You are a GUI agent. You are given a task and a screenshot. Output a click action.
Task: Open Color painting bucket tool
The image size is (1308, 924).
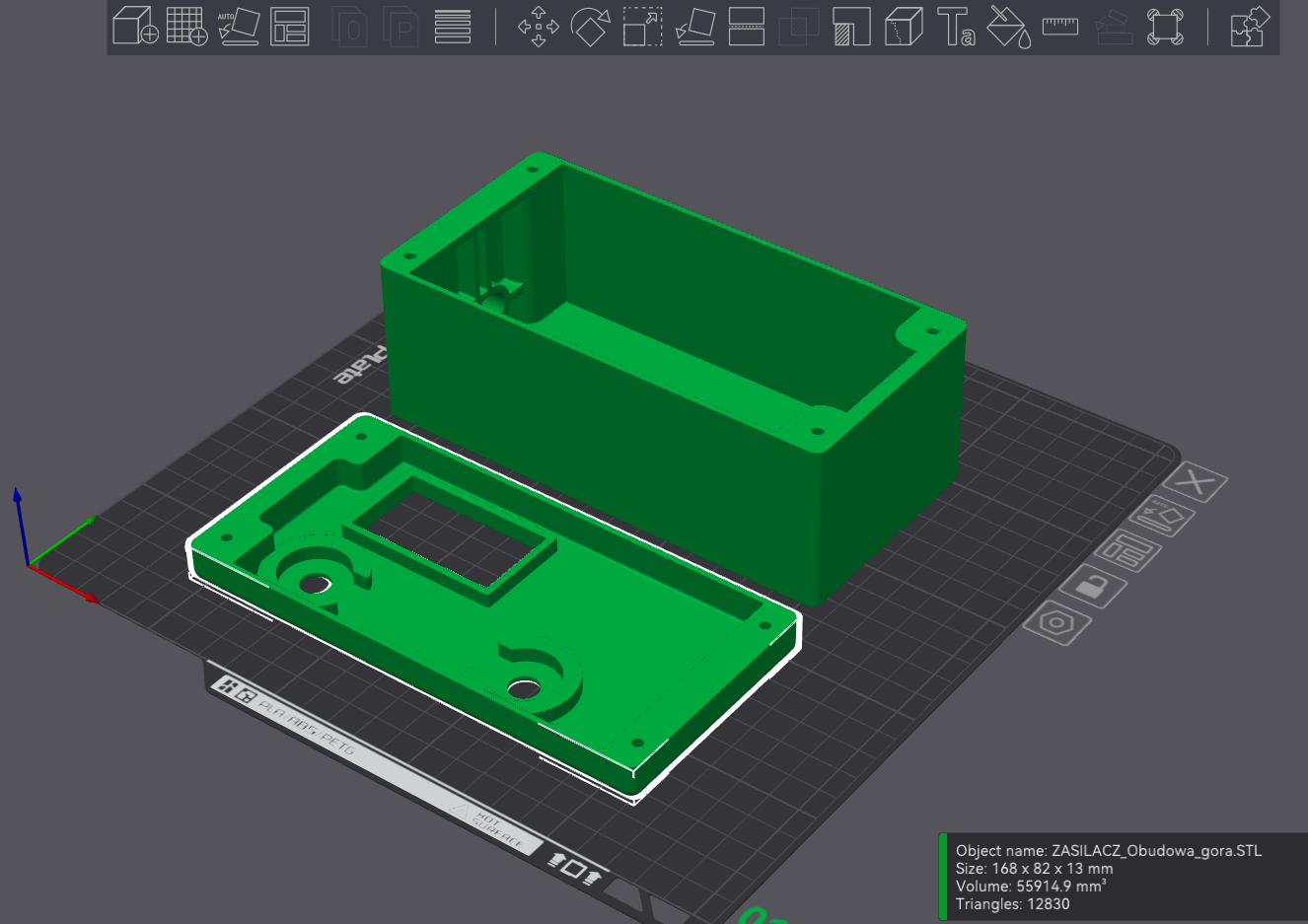pos(1008,27)
